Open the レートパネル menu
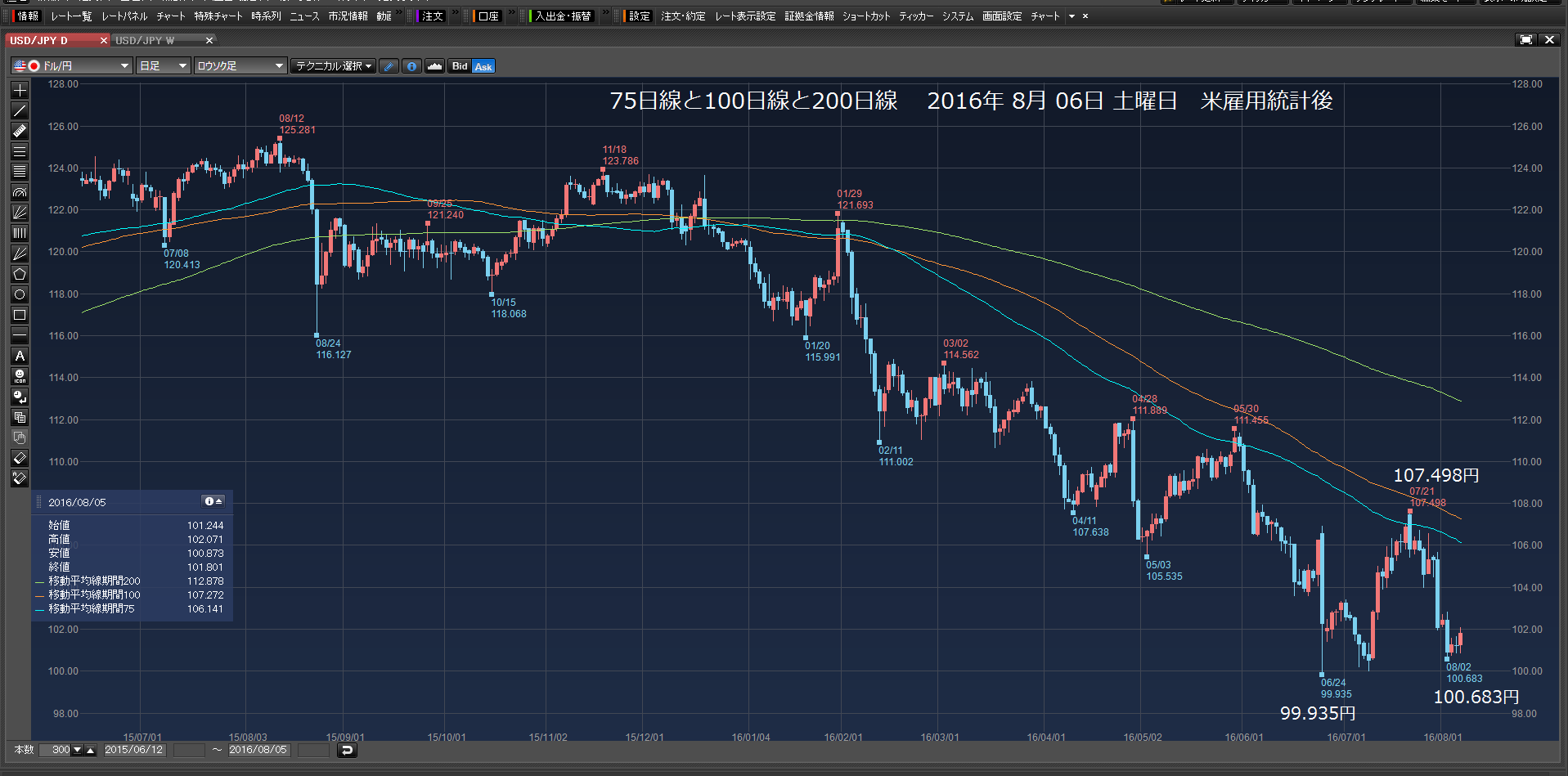The width and height of the screenshot is (1568, 776). tap(124, 16)
